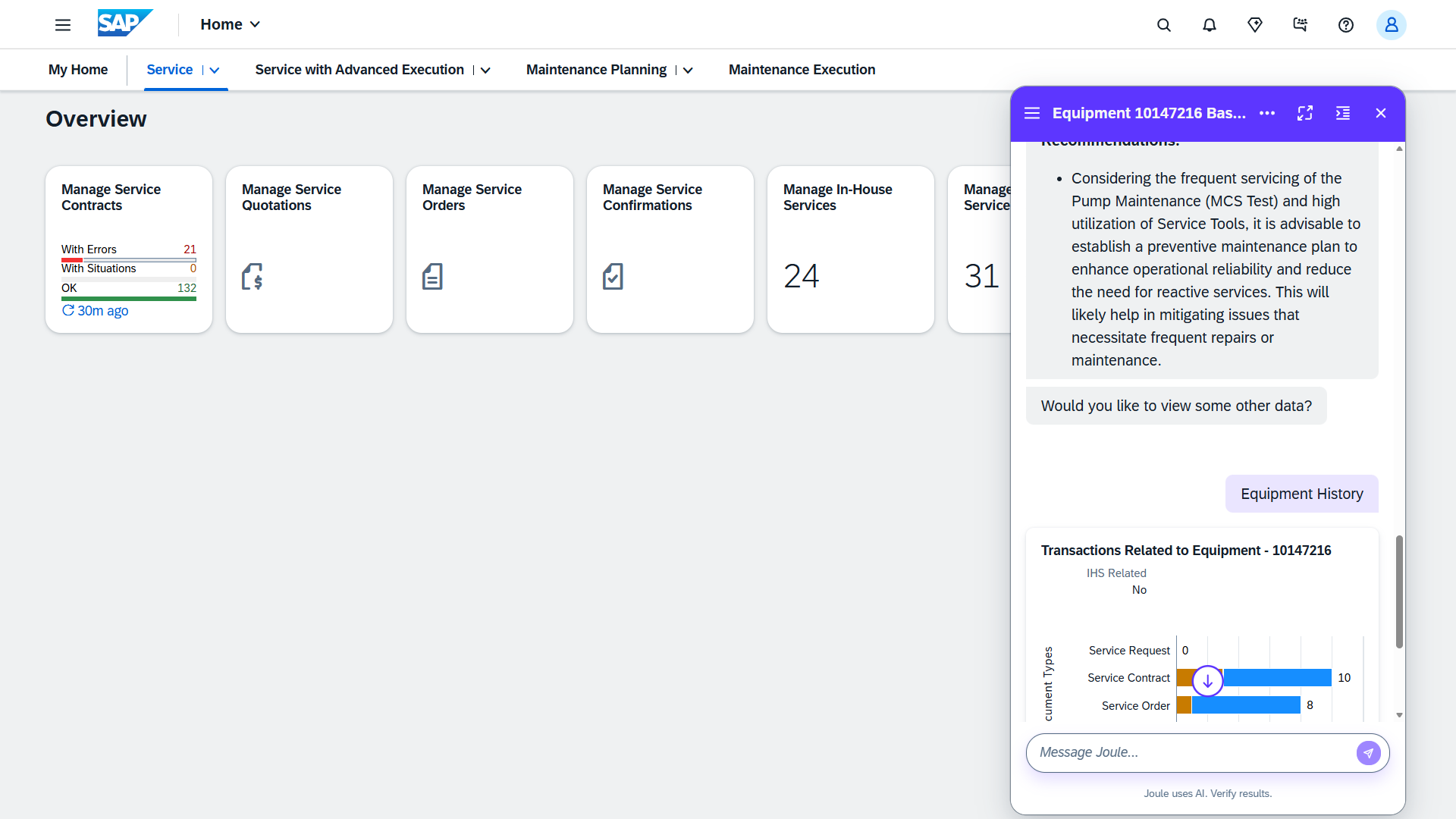Viewport: 1456px width, 819px height.
Task: Open the notifications bell
Action: coord(1210,25)
